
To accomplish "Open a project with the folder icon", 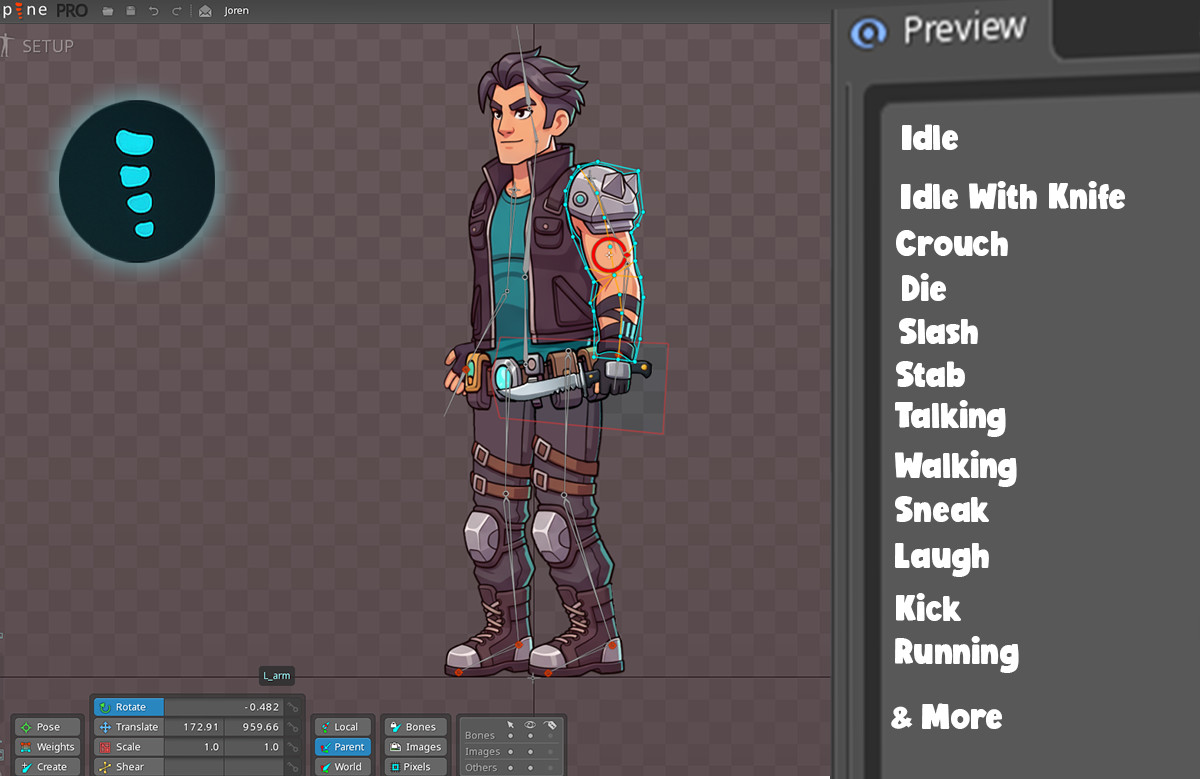I will tap(107, 11).
